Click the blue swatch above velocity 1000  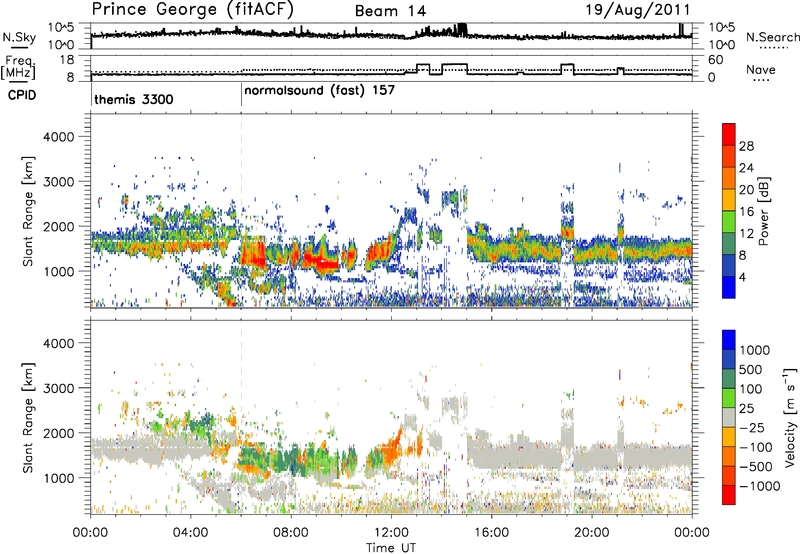click(x=729, y=340)
